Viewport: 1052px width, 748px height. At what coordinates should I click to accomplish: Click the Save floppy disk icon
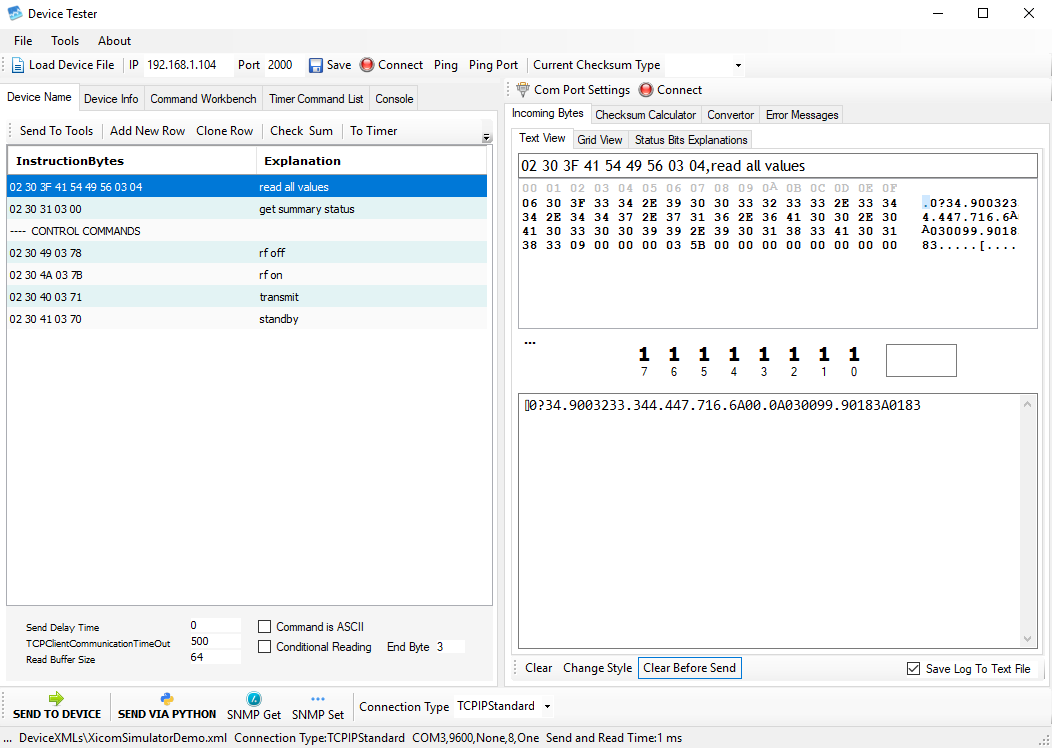pyautogui.click(x=315, y=65)
